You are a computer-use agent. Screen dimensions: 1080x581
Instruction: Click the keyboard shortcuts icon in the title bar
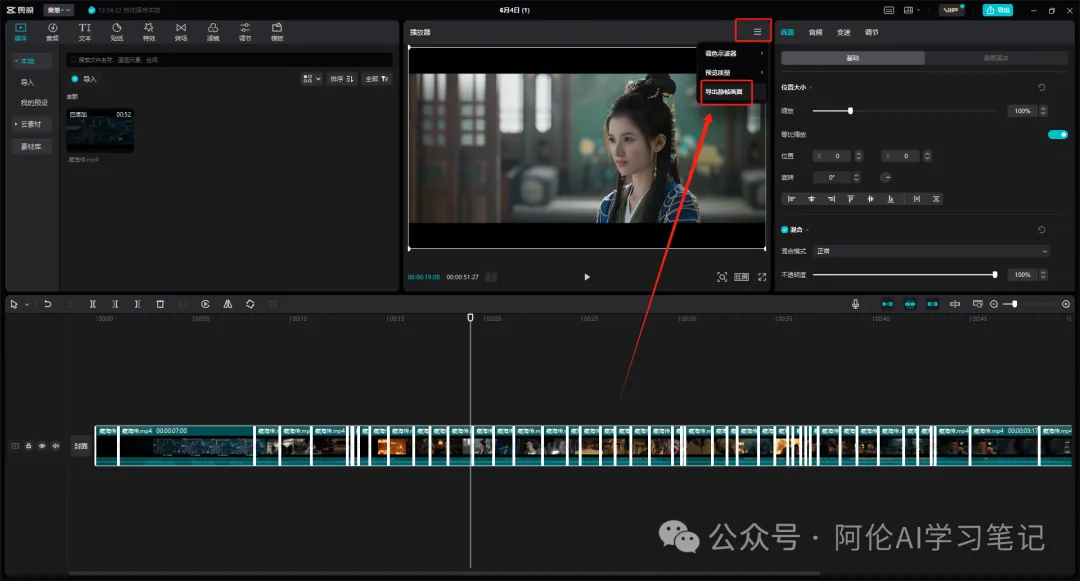coord(889,10)
